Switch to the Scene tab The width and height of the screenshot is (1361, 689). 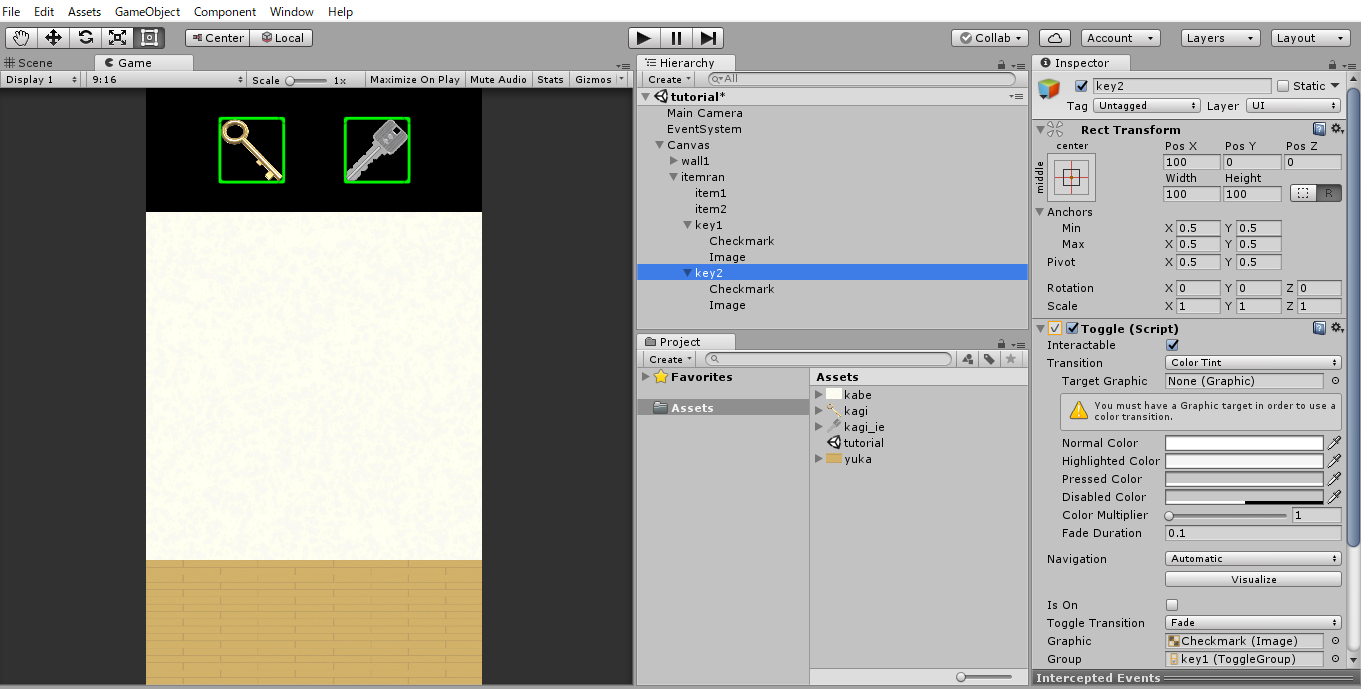29,62
